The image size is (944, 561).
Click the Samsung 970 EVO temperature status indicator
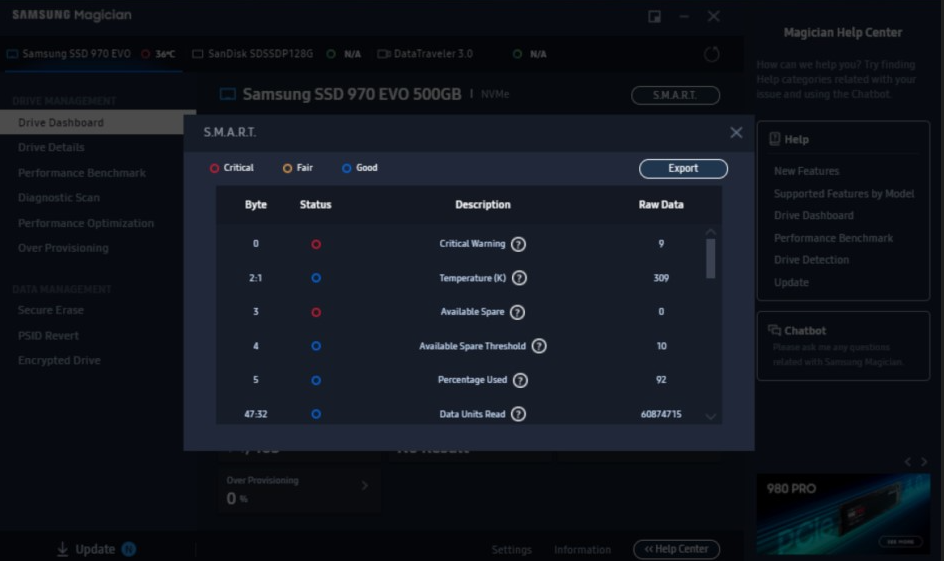pyautogui.click(x=146, y=54)
